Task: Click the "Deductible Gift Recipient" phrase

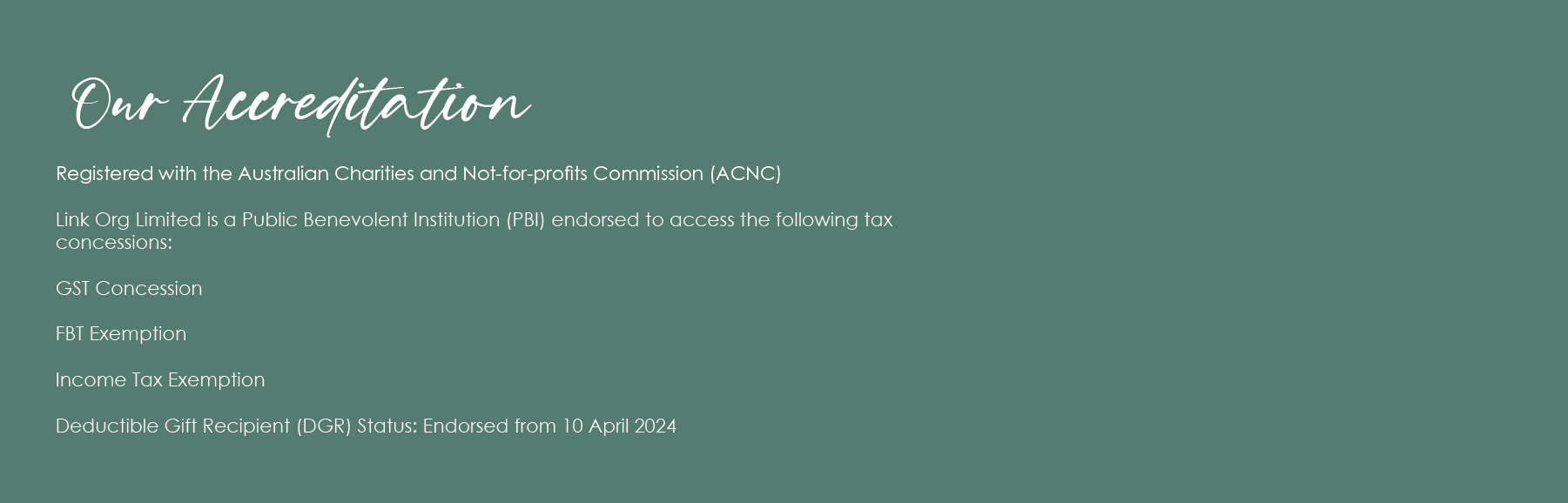Action: pos(172,426)
